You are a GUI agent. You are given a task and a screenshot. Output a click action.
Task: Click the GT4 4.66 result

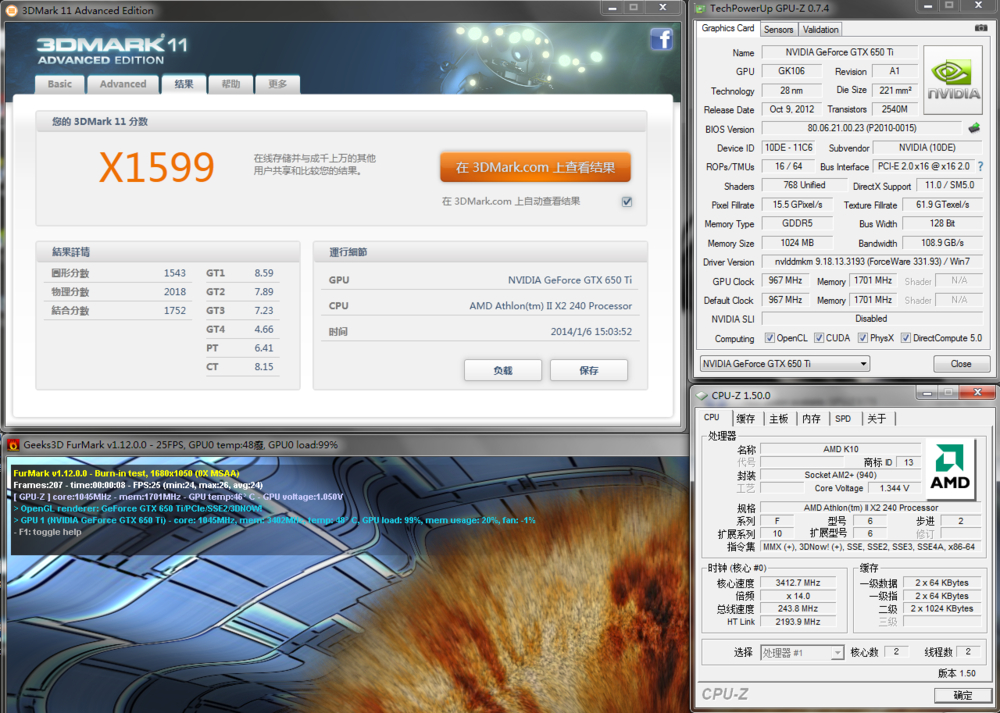(242, 329)
